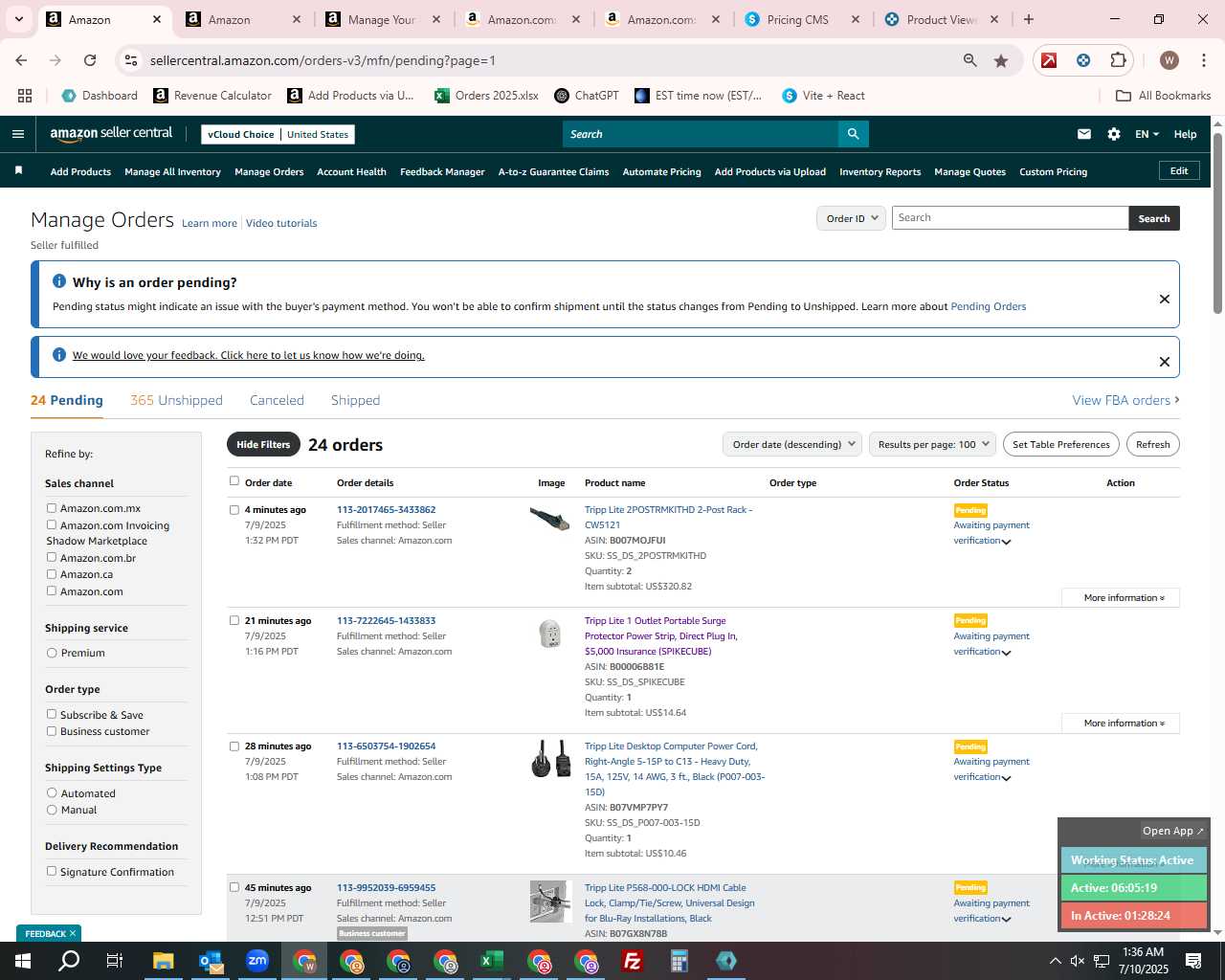Viewport: 1225px width, 980px height.
Task: Open the Seller Central hamburger menu
Action: coord(17,134)
